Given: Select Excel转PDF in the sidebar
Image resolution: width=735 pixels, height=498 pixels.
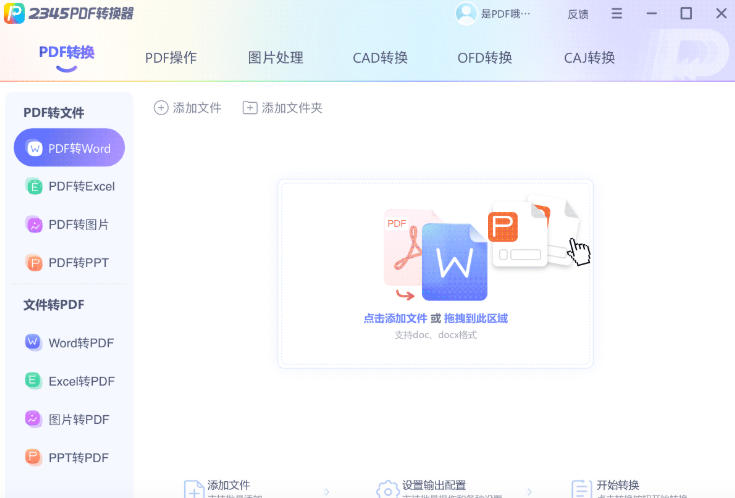Looking at the screenshot, I should coord(69,381).
